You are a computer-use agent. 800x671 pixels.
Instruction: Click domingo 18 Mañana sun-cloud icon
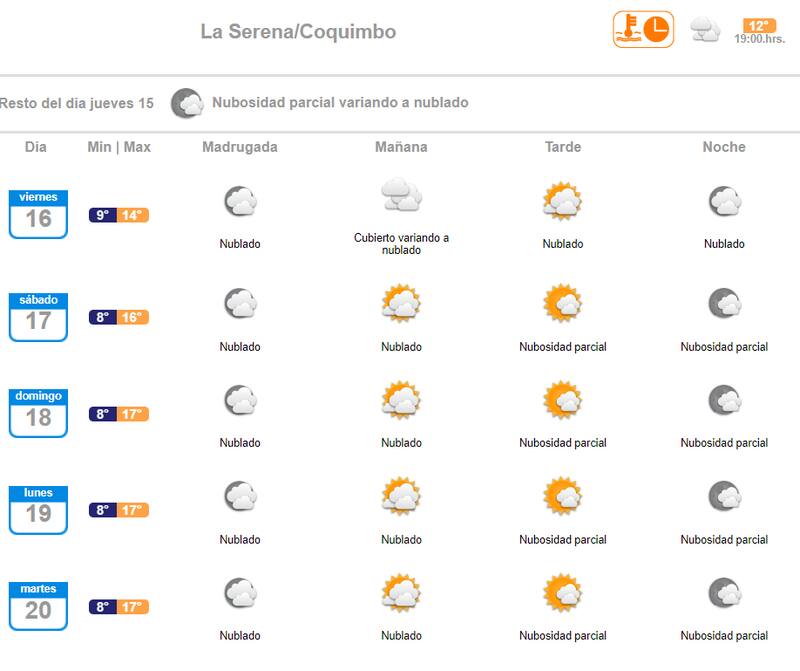[x=401, y=401]
